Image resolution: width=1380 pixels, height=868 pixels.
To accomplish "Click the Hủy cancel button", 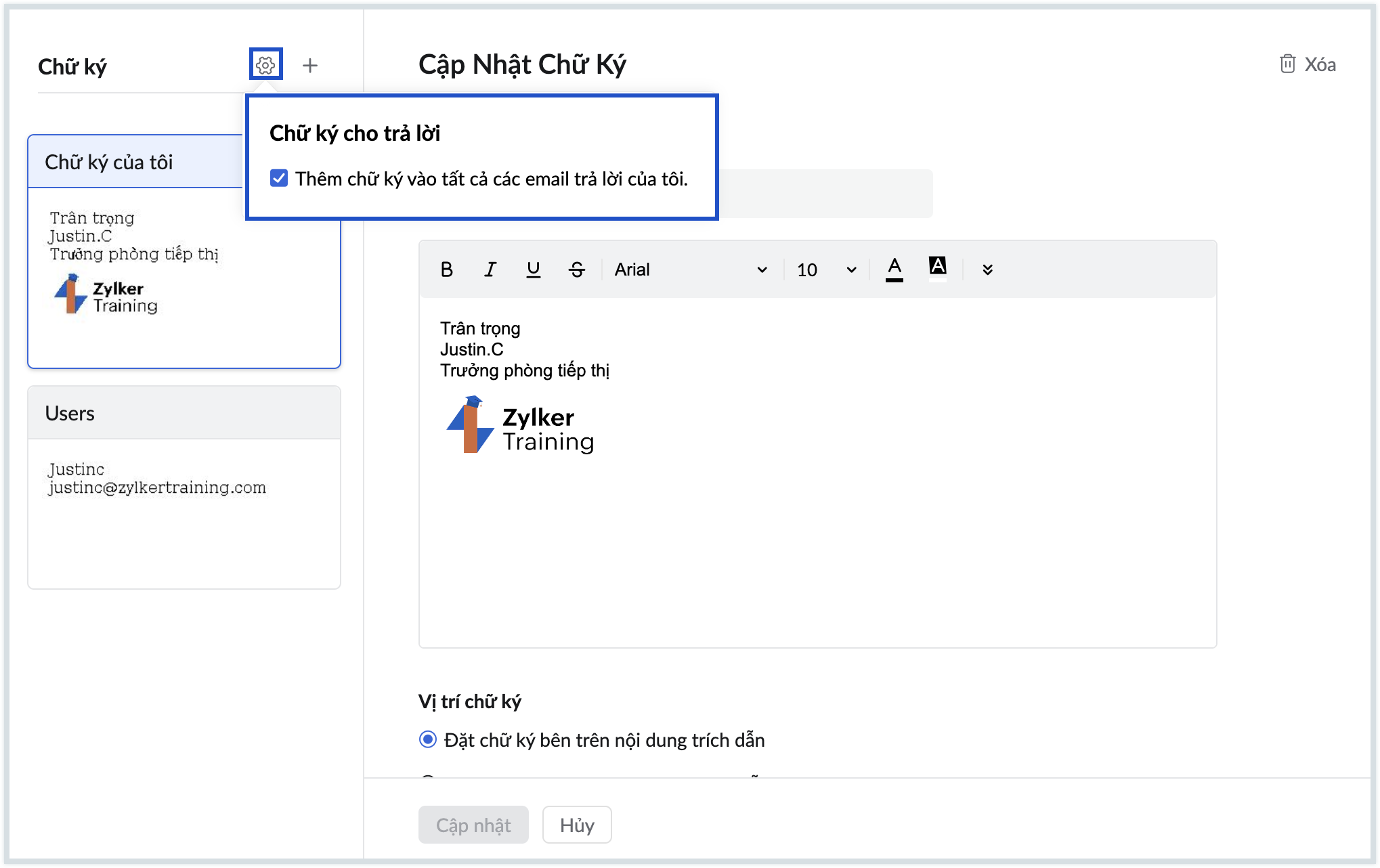I will point(577,825).
